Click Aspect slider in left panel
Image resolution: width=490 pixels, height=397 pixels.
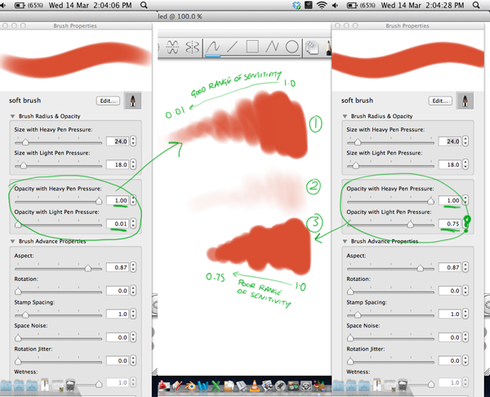click(58, 268)
